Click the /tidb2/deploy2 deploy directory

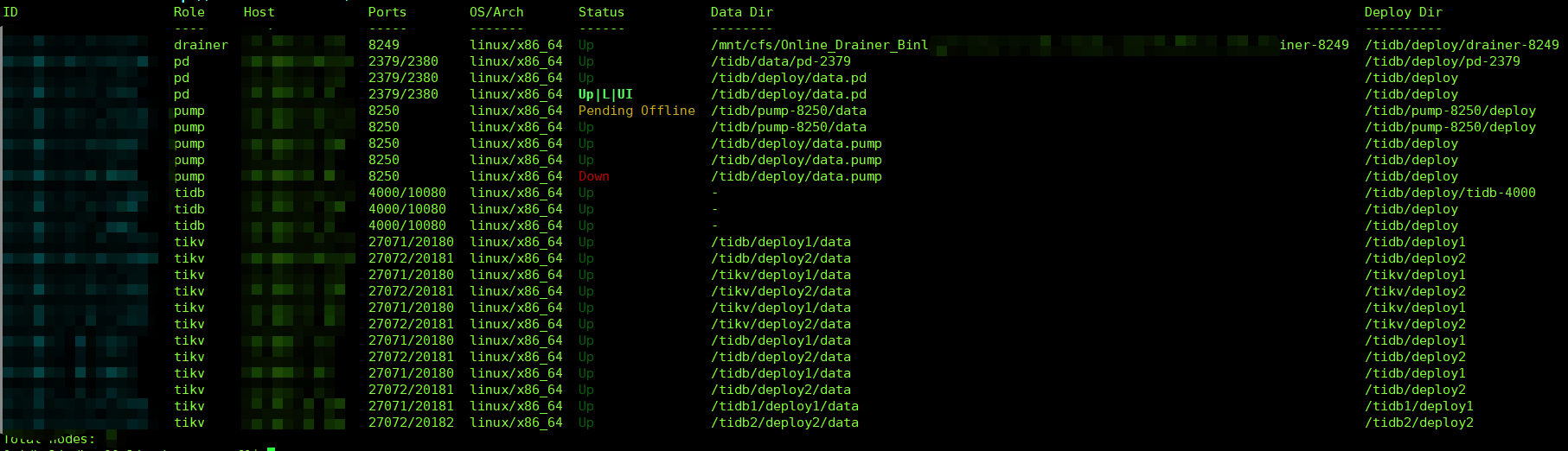1418,422
